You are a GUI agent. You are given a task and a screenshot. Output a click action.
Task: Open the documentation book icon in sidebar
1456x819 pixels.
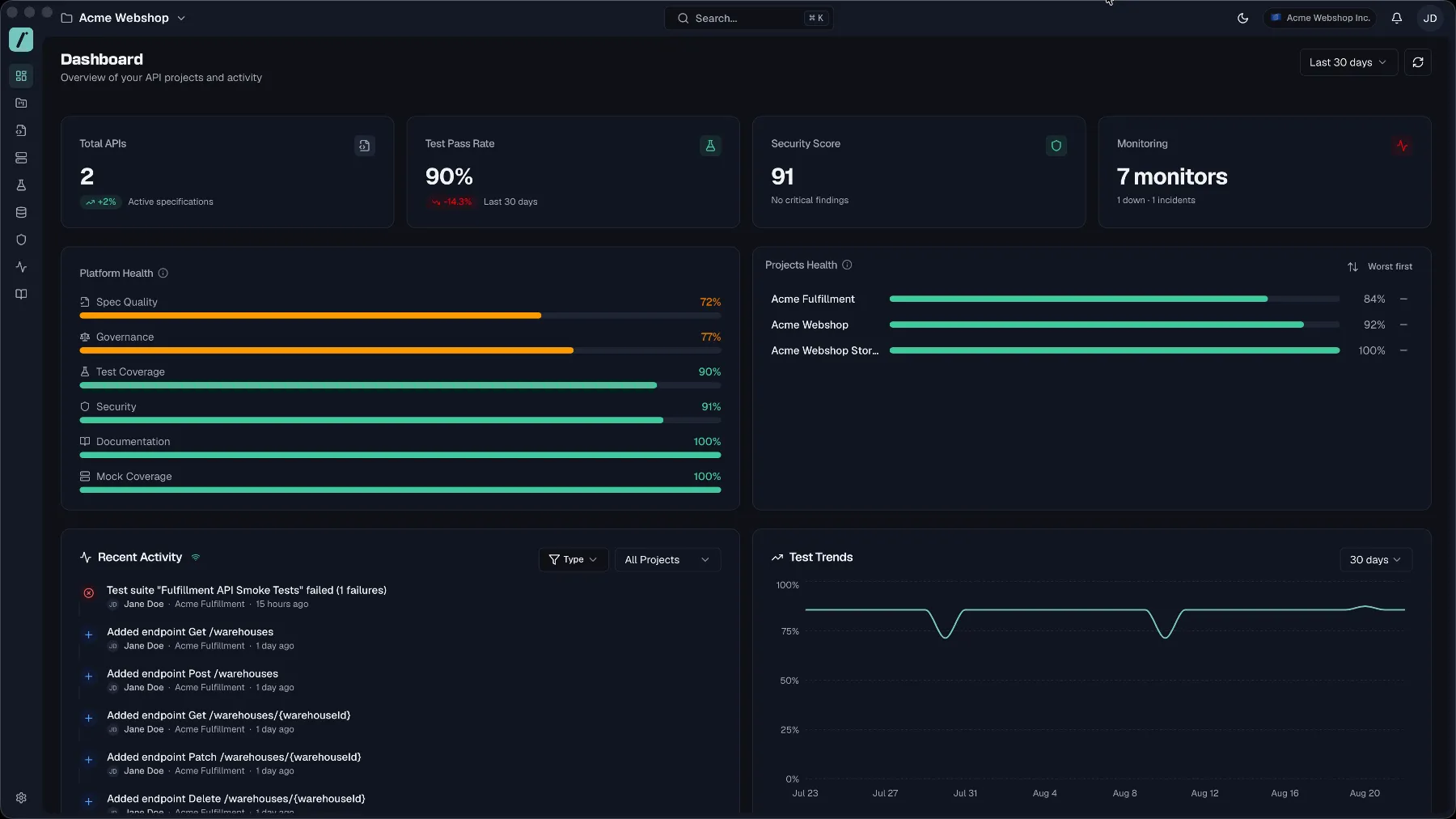pos(21,295)
